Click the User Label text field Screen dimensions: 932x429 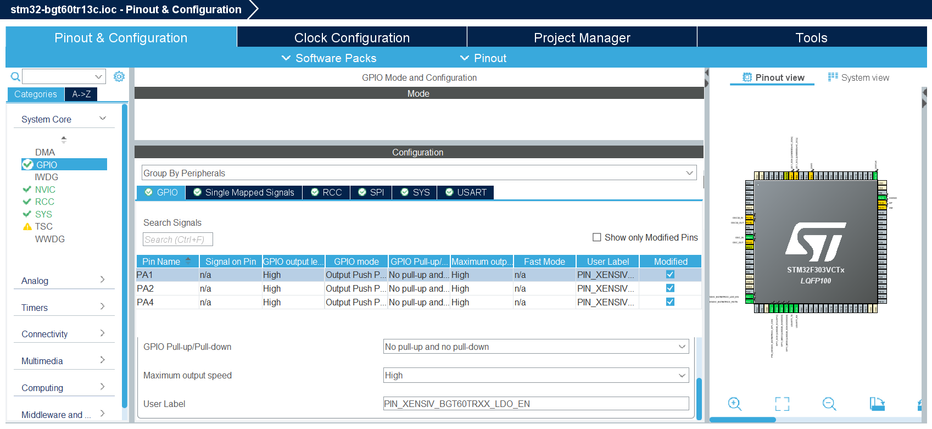tap(536, 403)
